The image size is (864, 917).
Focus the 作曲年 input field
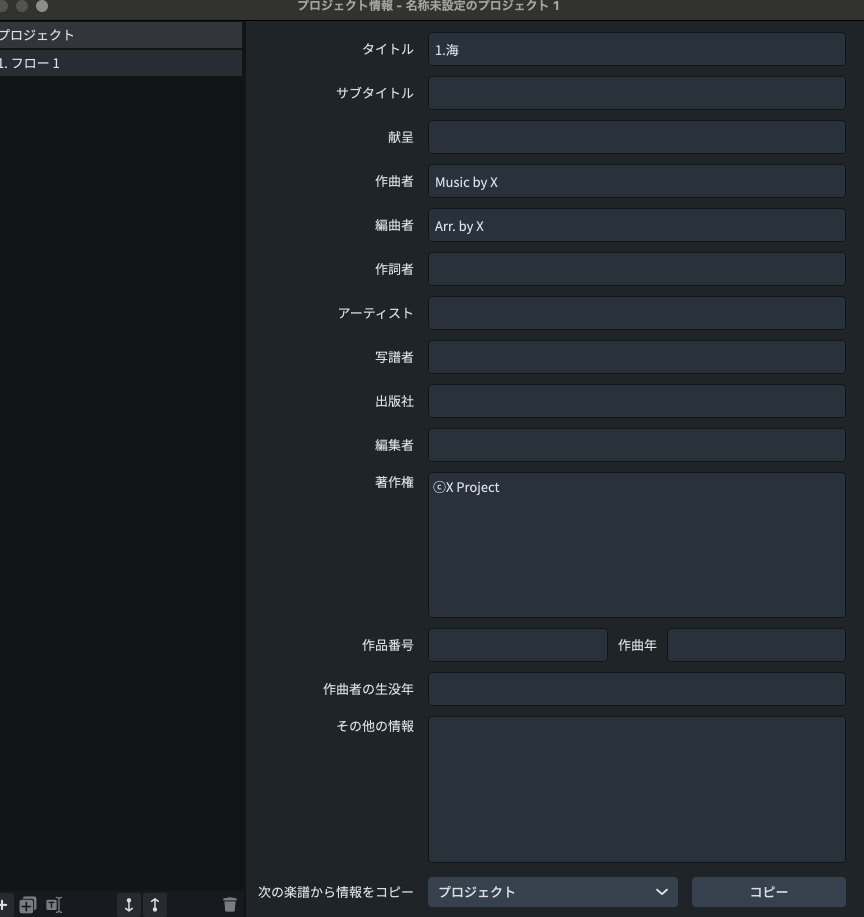(x=756, y=645)
